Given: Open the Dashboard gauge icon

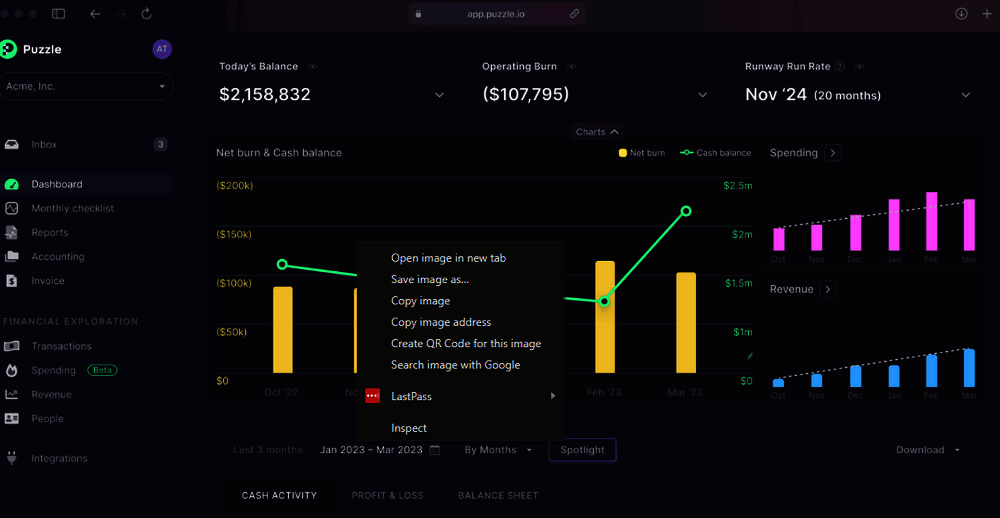Looking at the screenshot, I should [x=12, y=184].
